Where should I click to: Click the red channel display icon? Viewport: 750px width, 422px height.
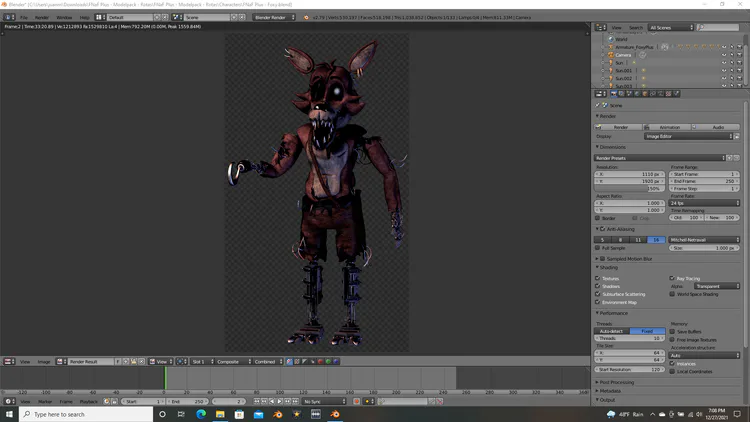(x=320, y=362)
